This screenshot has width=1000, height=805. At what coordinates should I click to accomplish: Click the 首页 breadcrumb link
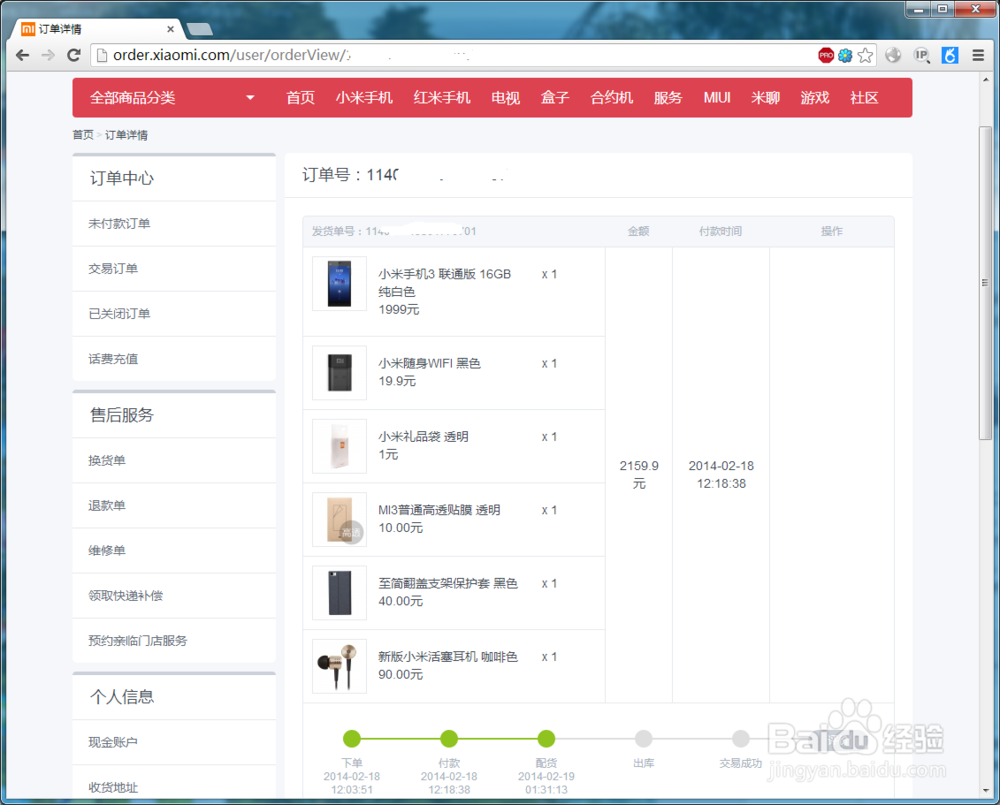pos(83,135)
